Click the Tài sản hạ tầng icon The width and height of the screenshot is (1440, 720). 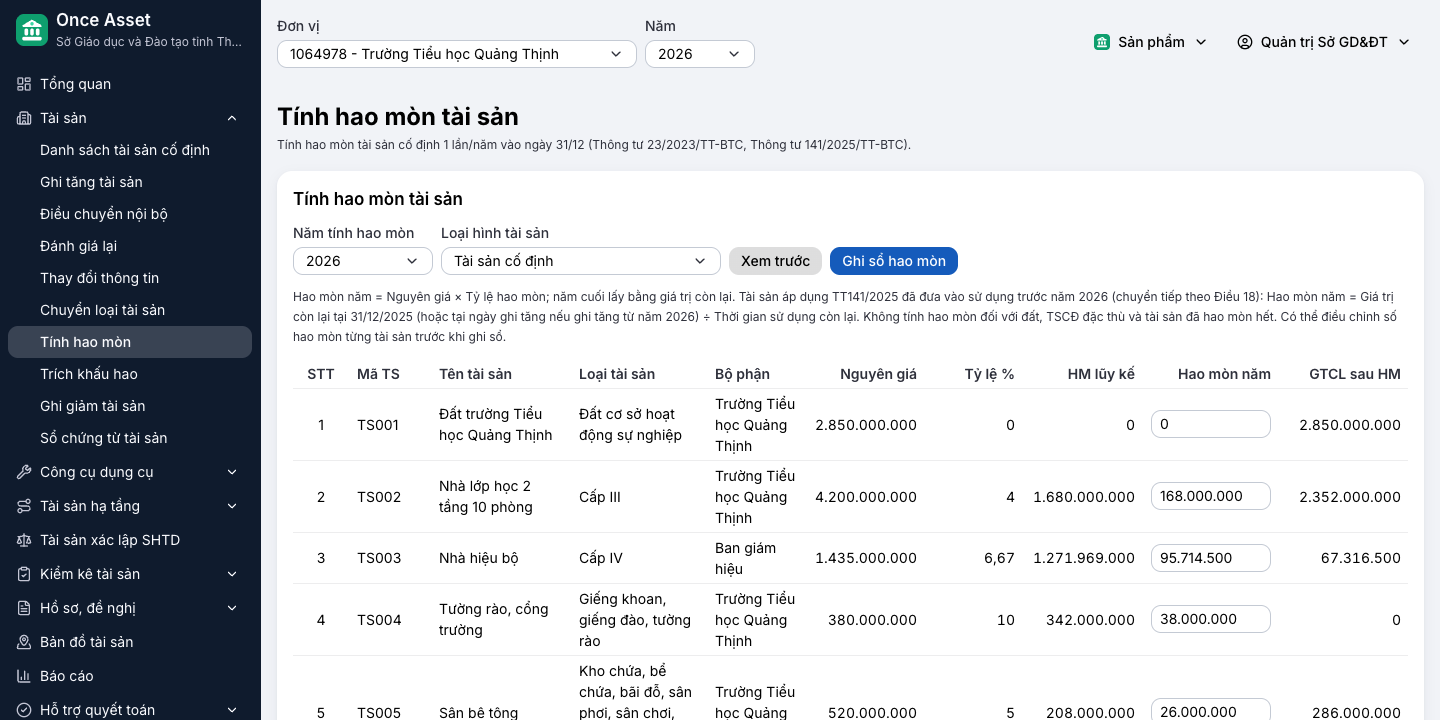point(24,506)
